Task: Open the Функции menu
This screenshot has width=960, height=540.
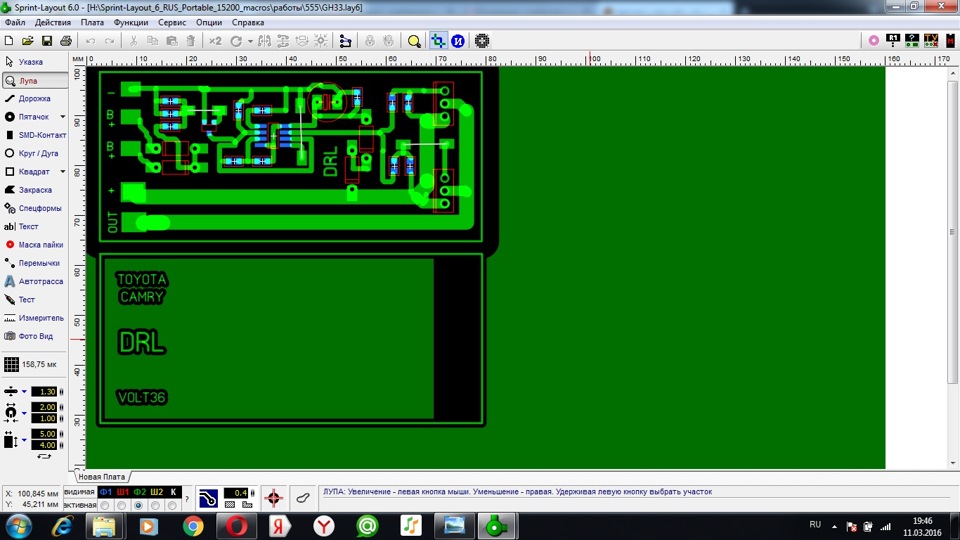Action: pos(130,23)
